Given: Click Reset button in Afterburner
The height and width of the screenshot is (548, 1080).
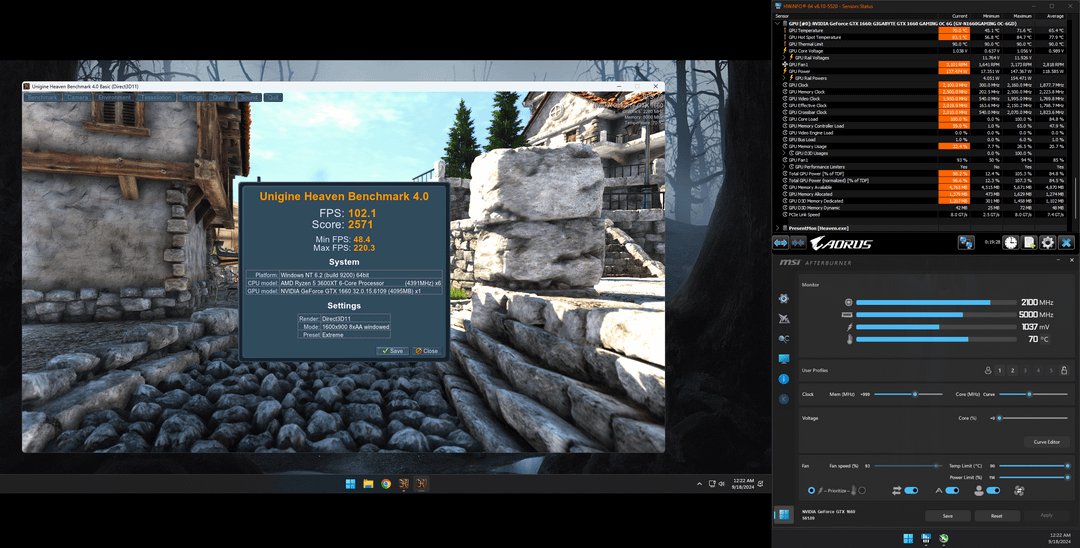Looking at the screenshot, I should click(997, 516).
